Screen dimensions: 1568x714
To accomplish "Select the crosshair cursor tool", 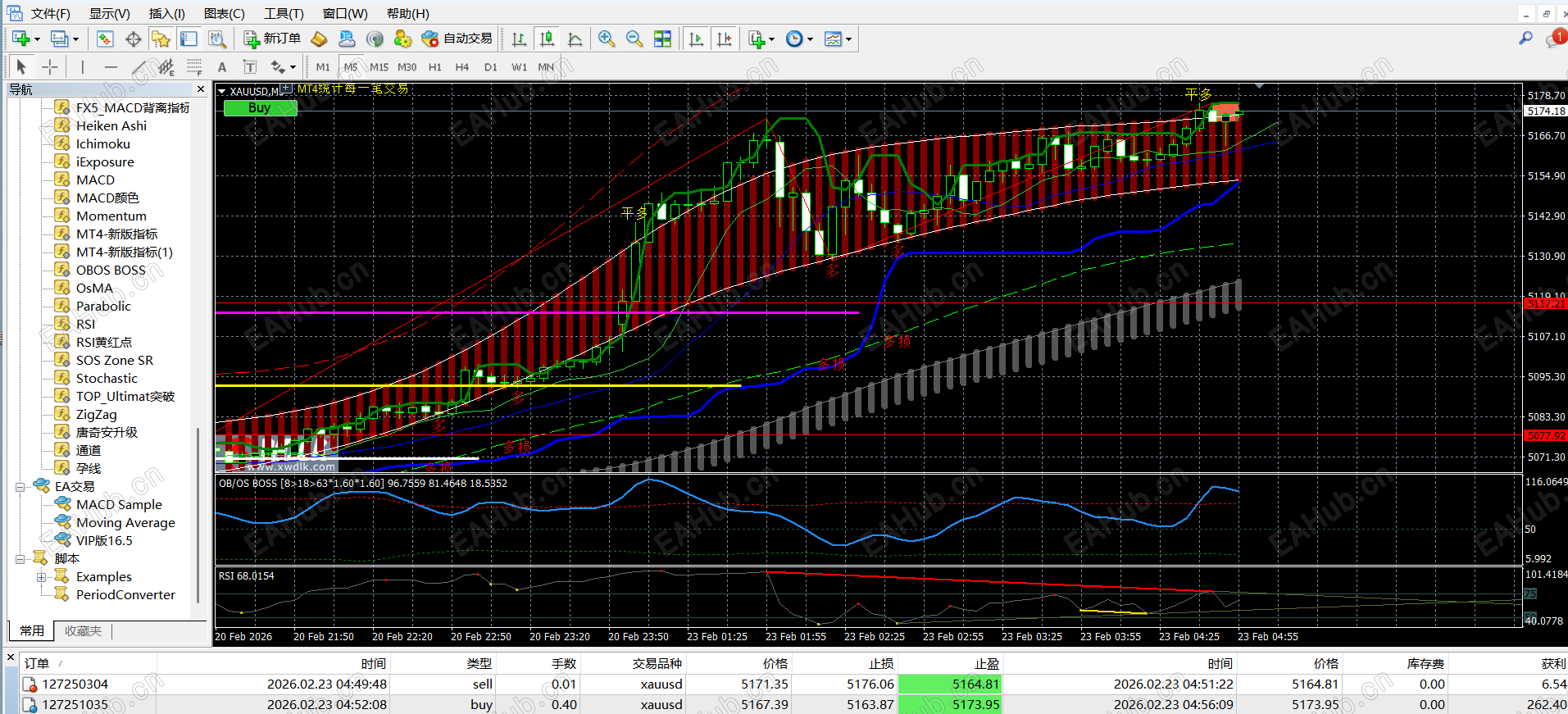I will (50, 67).
